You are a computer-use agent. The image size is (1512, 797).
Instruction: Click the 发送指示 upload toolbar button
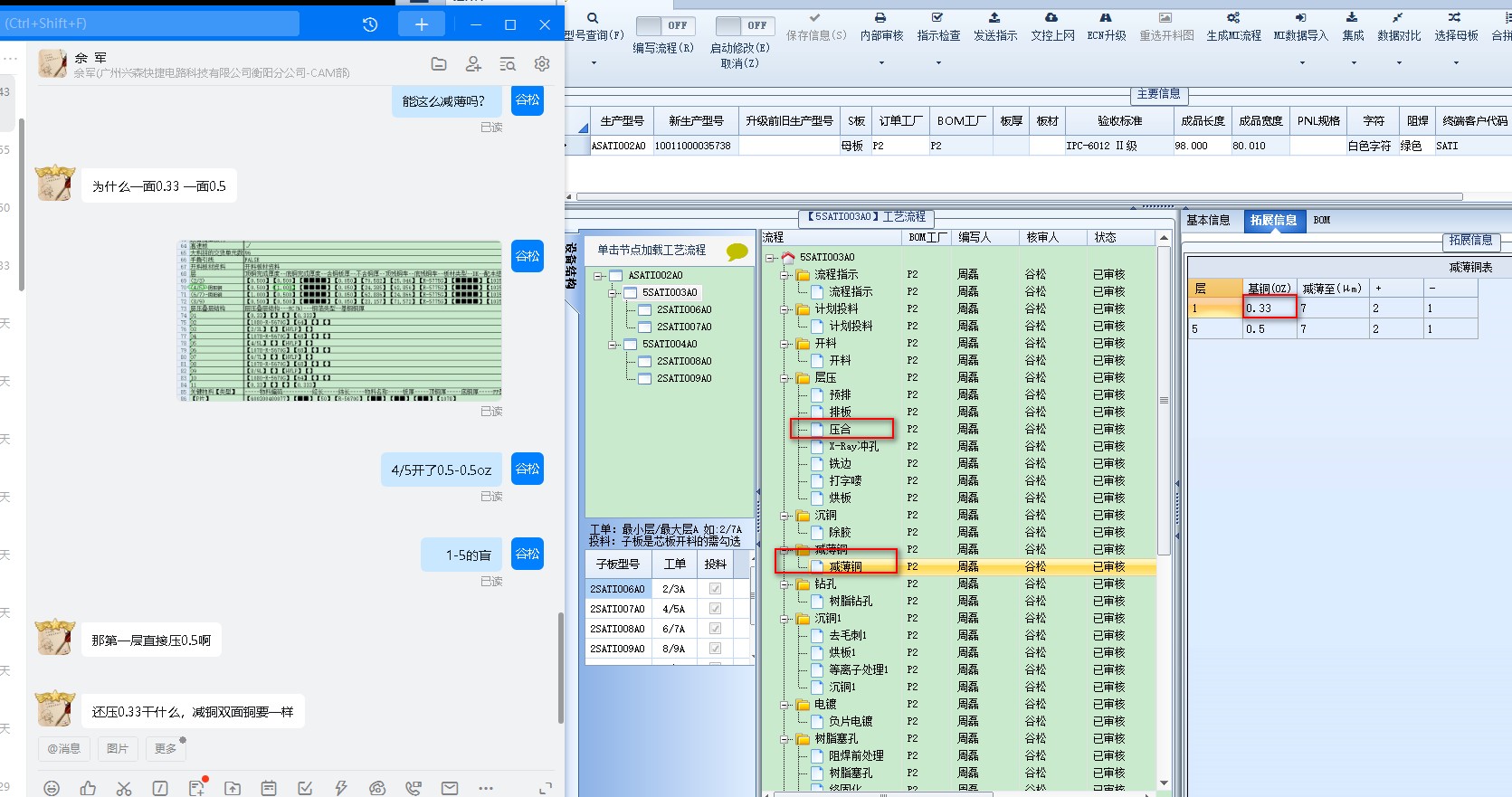coord(995,27)
